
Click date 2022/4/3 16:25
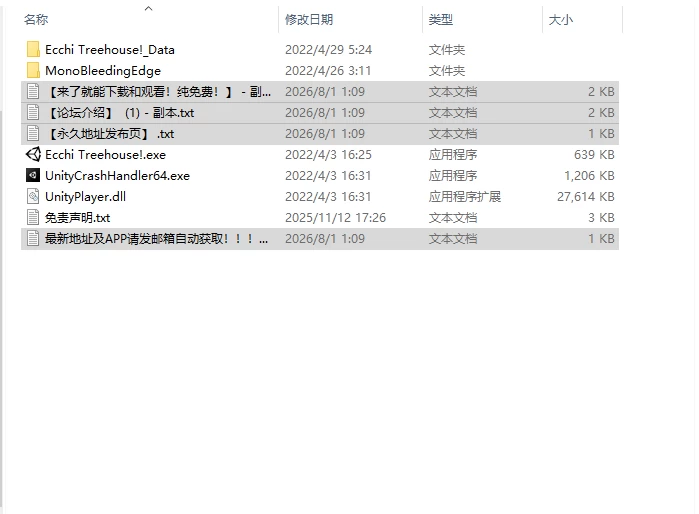coord(329,155)
